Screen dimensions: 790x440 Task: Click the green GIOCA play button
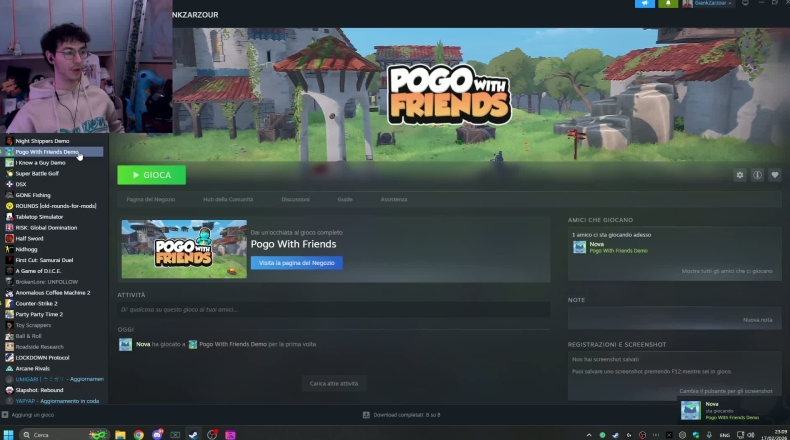tap(151, 175)
